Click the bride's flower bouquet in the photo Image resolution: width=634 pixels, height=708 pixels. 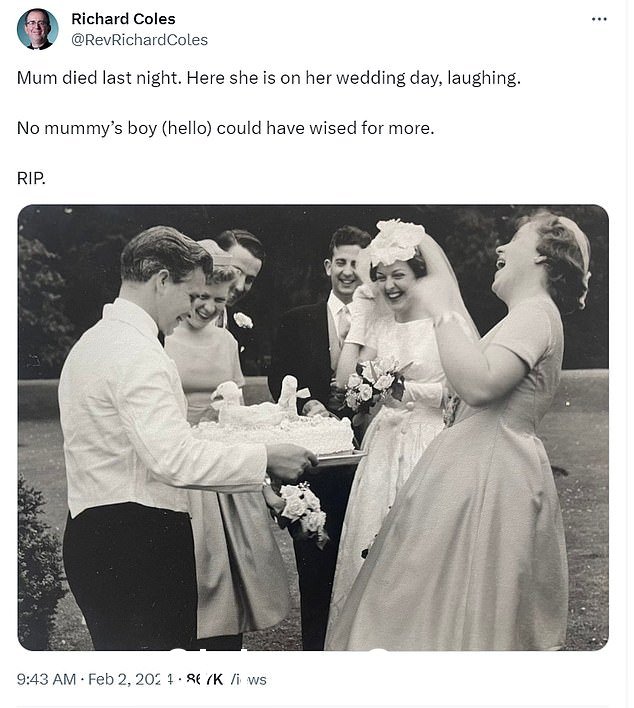tap(374, 384)
